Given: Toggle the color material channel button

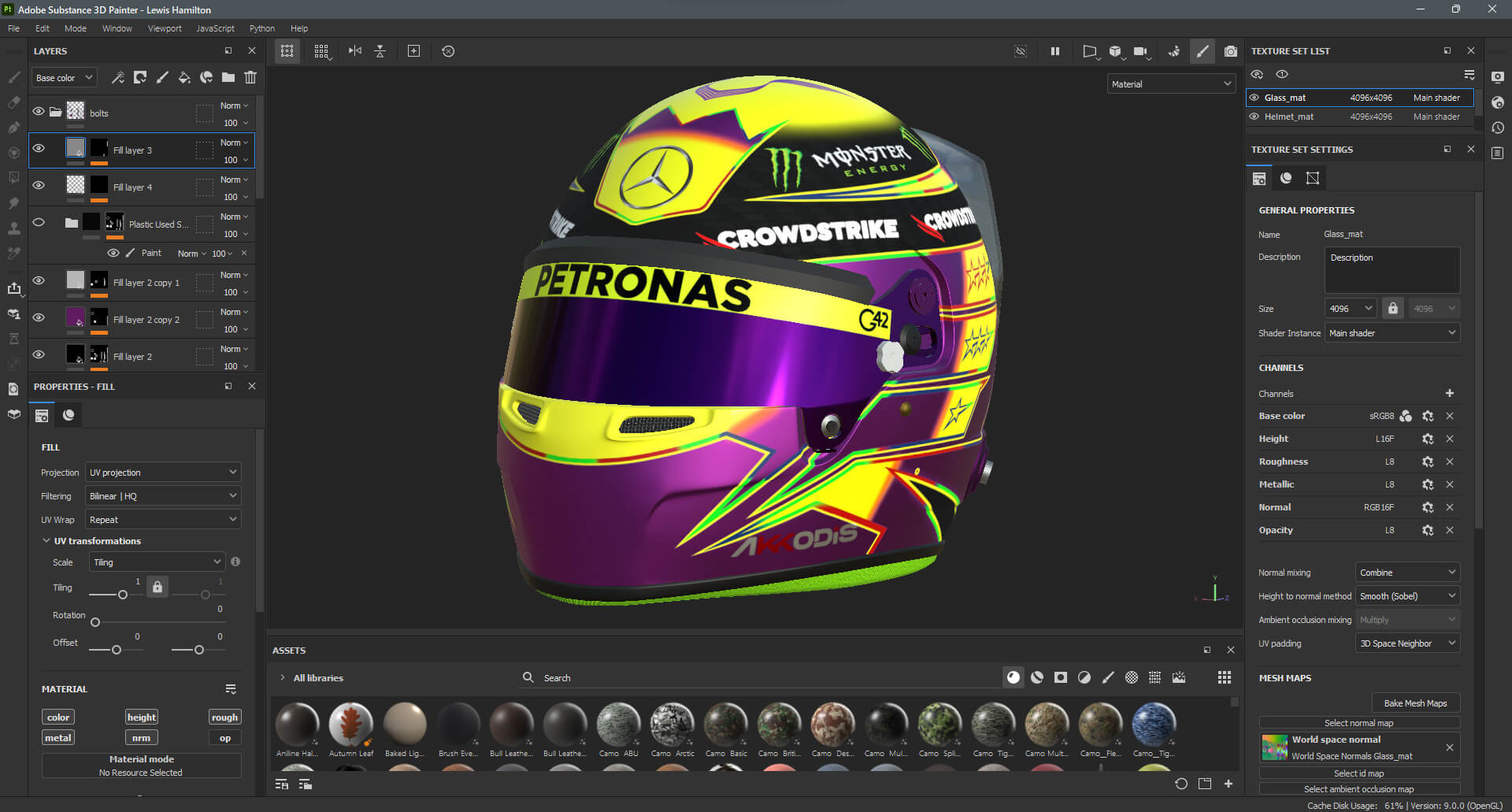Looking at the screenshot, I should pyautogui.click(x=58, y=717).
